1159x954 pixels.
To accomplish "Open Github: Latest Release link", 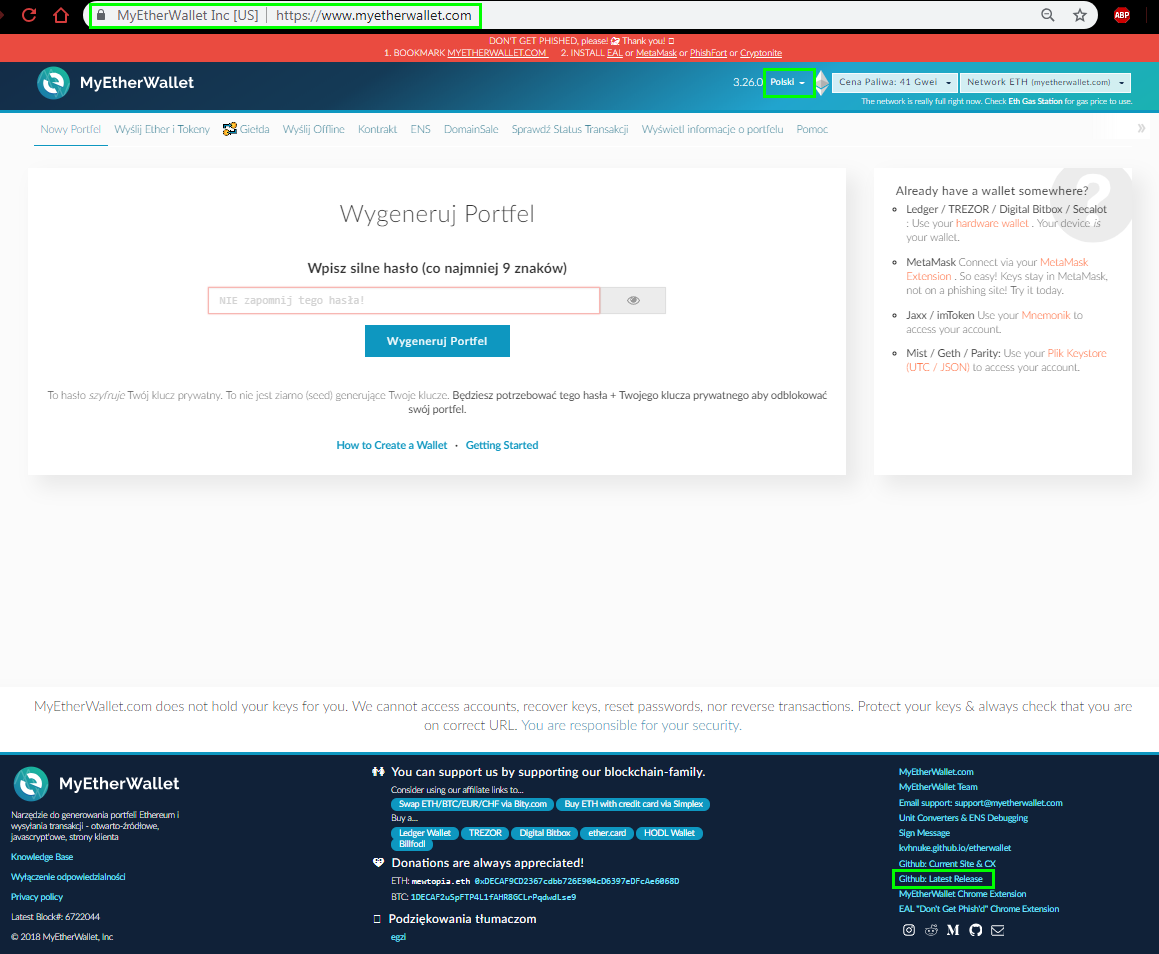I will pos(941,879).
